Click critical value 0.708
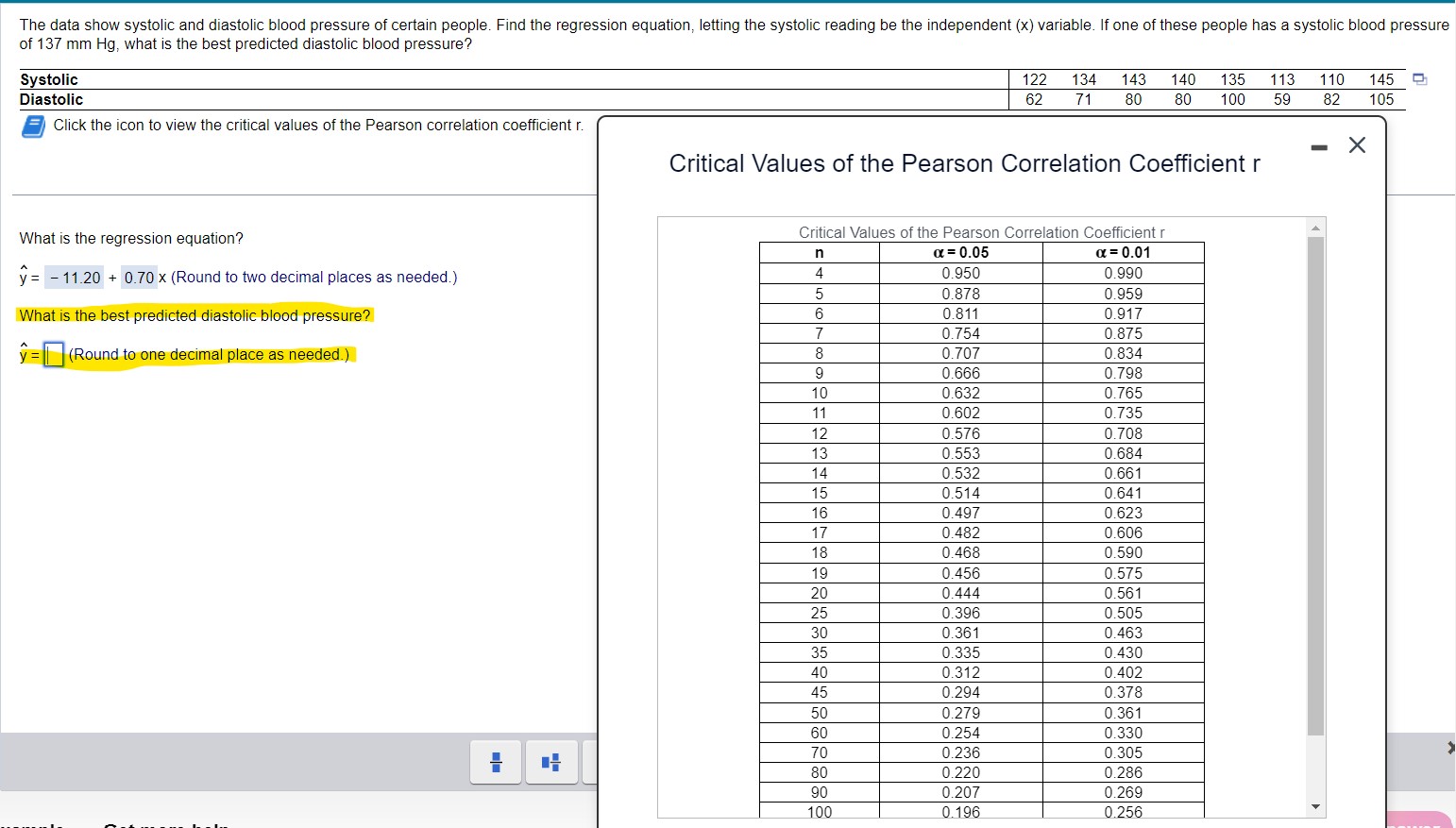This screenshot has height=828, width=1456. coord(1124,433)
